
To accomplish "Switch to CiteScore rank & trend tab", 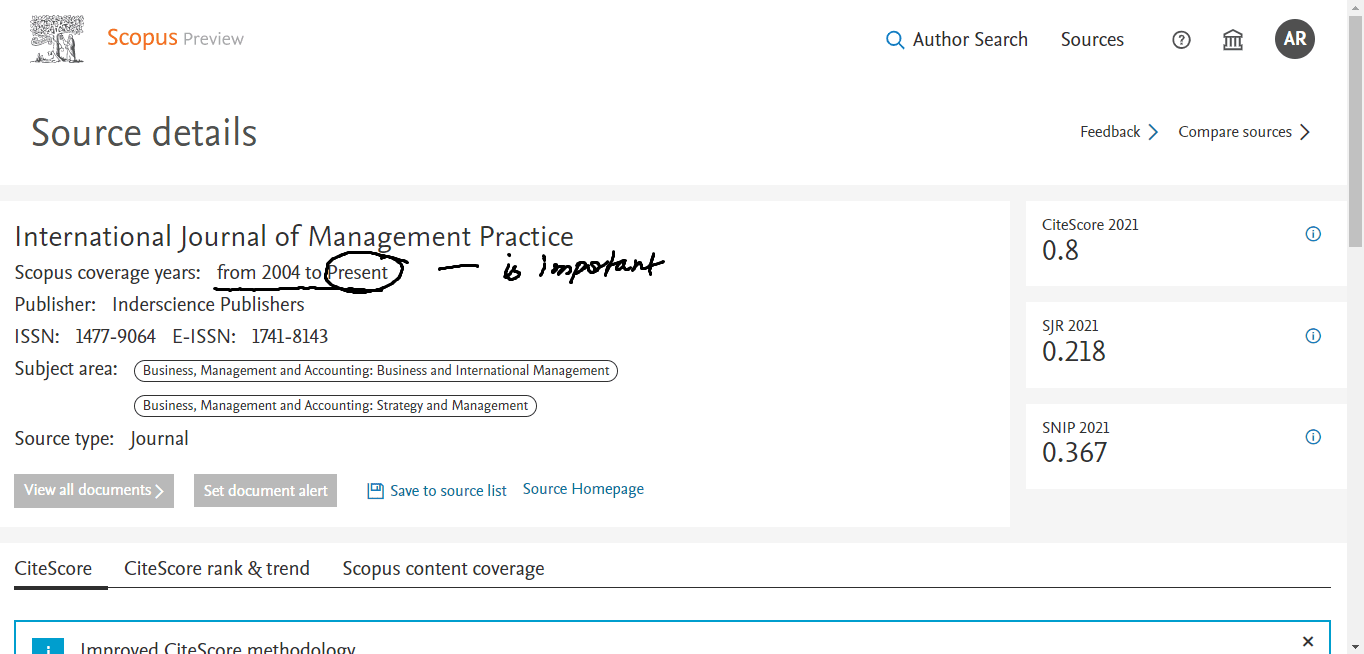I will pos(217,569).
